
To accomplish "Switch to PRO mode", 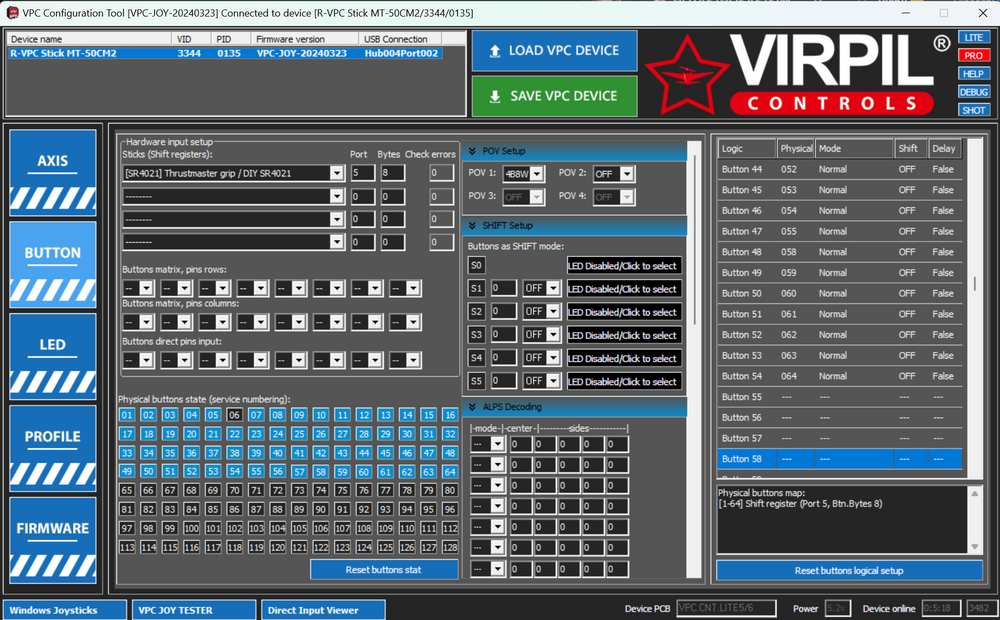I will click(973, 55).
